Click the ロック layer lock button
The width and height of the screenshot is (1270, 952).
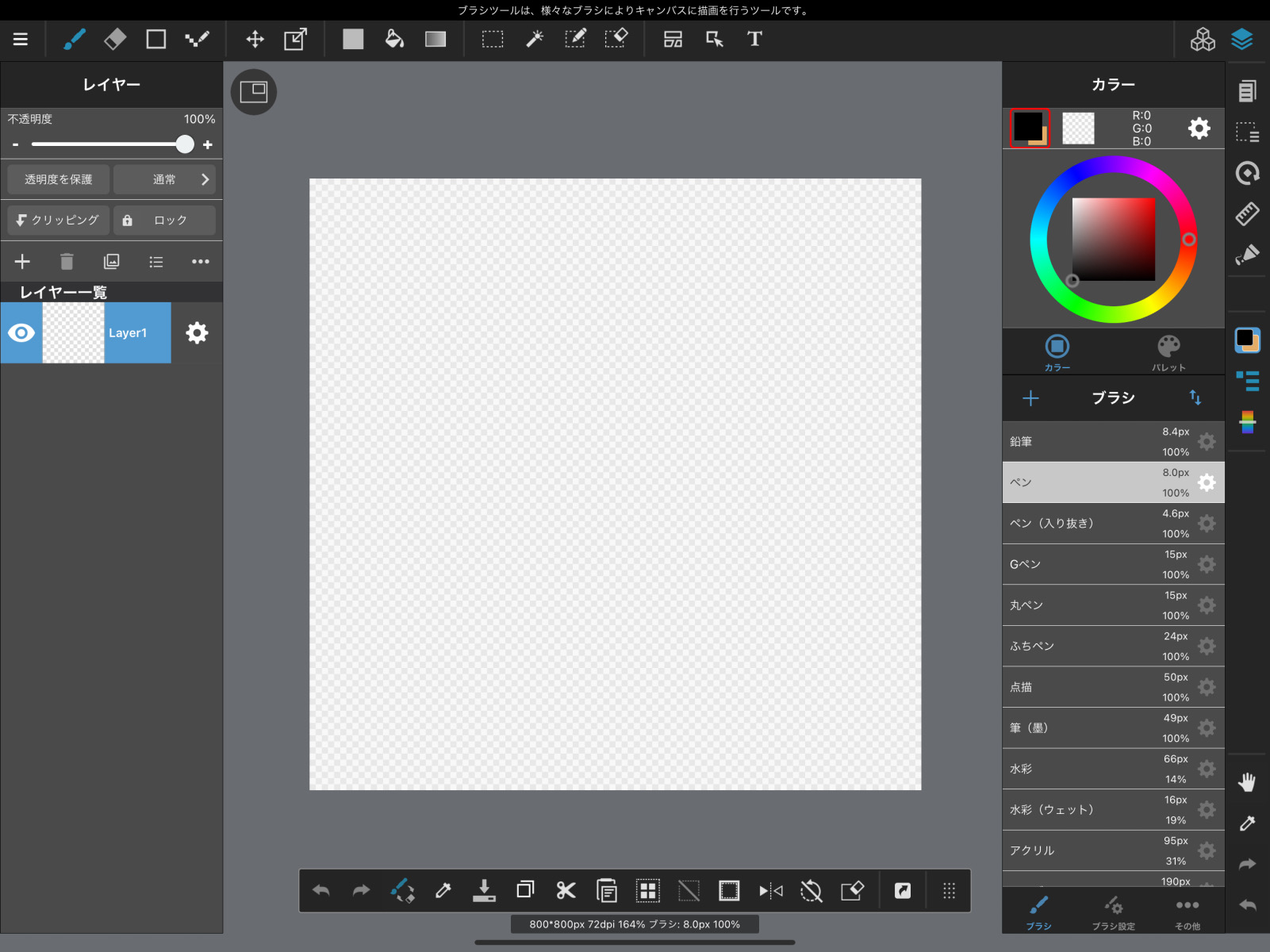pyautogui.click(x=164, y=220)
